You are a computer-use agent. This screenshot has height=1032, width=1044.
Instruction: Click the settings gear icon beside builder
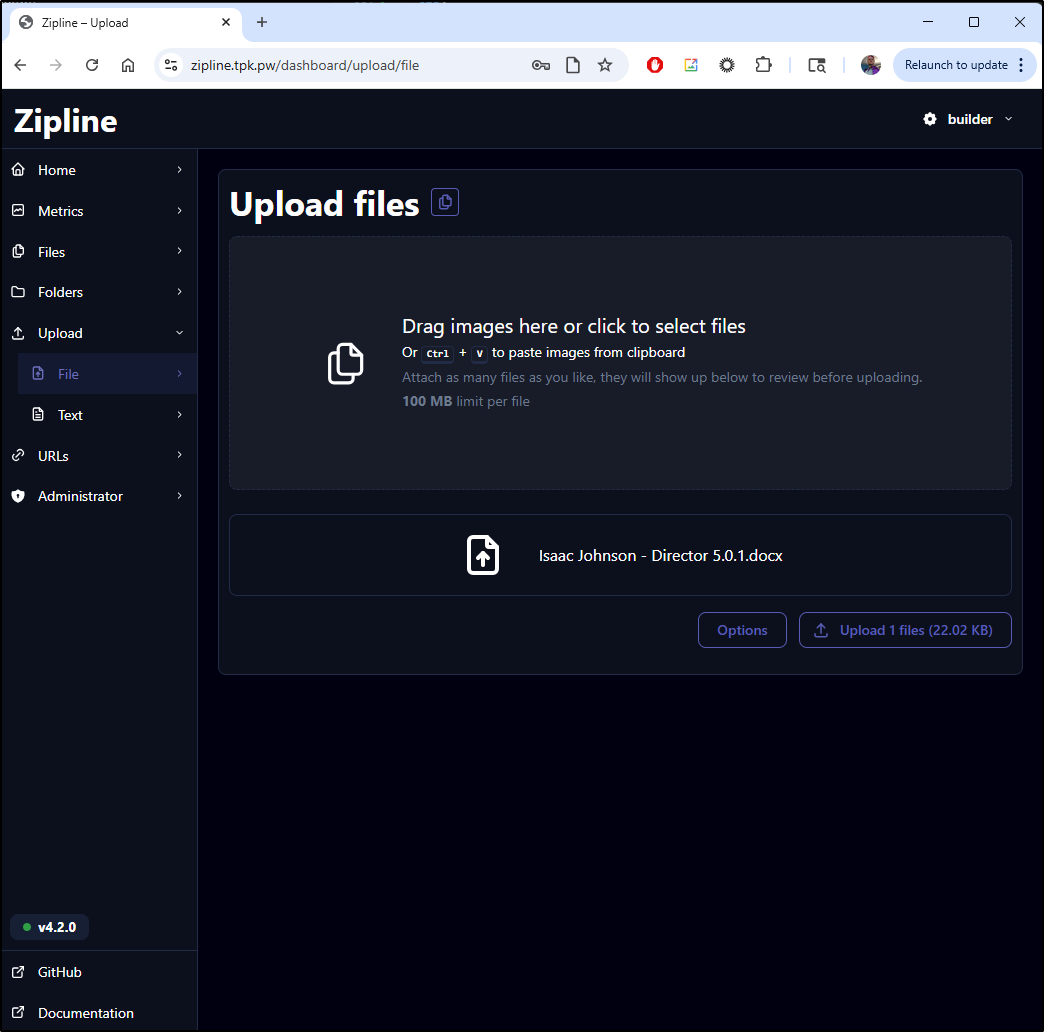(x=930, y=119)
